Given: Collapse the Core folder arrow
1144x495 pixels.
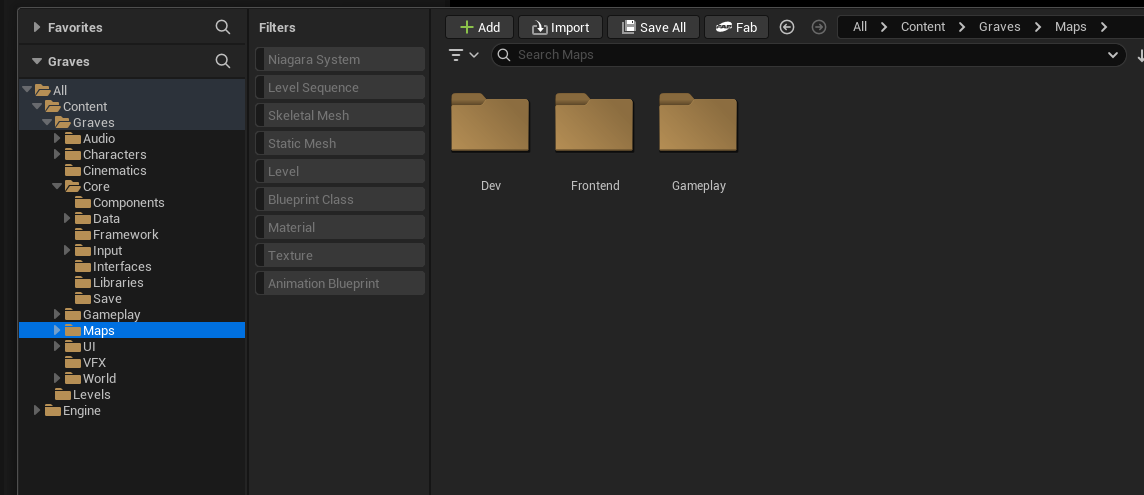Looking at the screenshot, I should 58,186.
